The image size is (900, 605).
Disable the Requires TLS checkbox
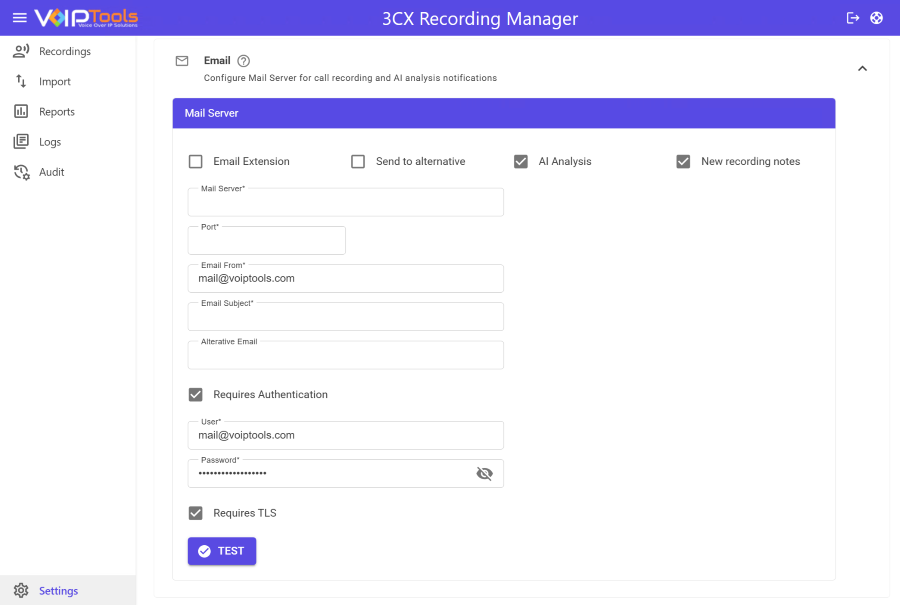(196, 513)
